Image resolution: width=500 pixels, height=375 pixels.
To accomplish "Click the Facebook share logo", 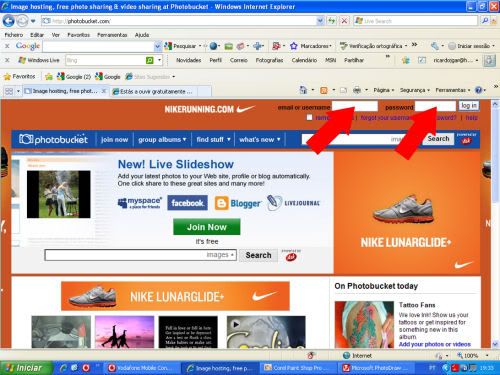I will 187,203.
